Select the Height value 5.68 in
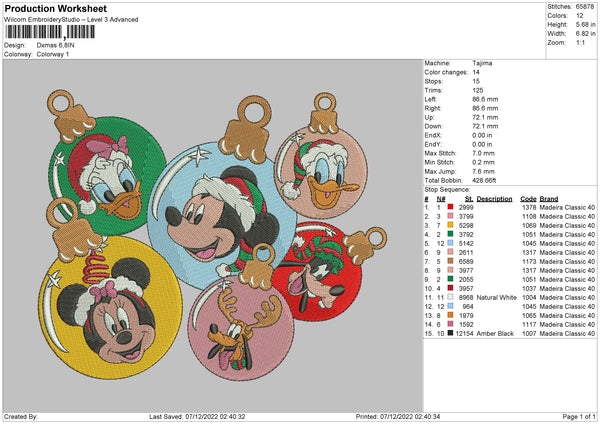 pyautogui.click(x=585, y=24)
